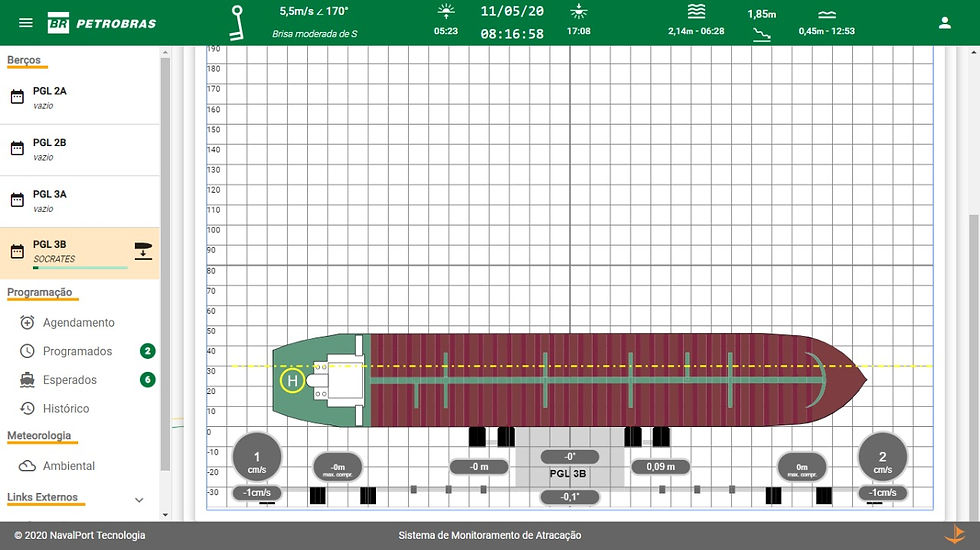
Task: Click the Ambiental cloud icon
Action: point(27,466)
